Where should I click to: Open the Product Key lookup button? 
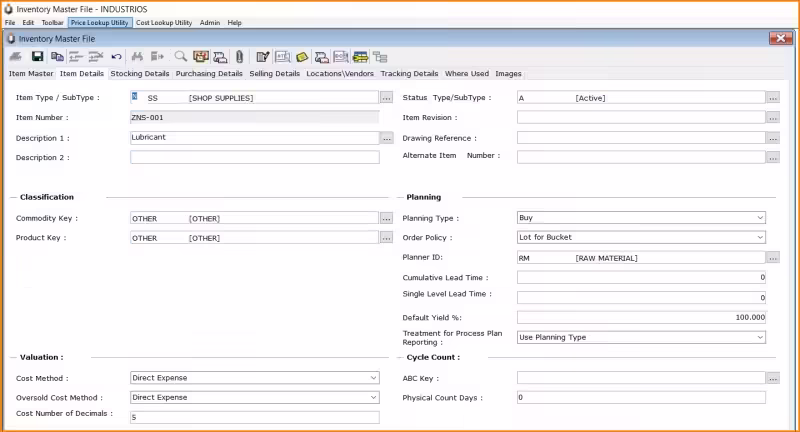387,238
